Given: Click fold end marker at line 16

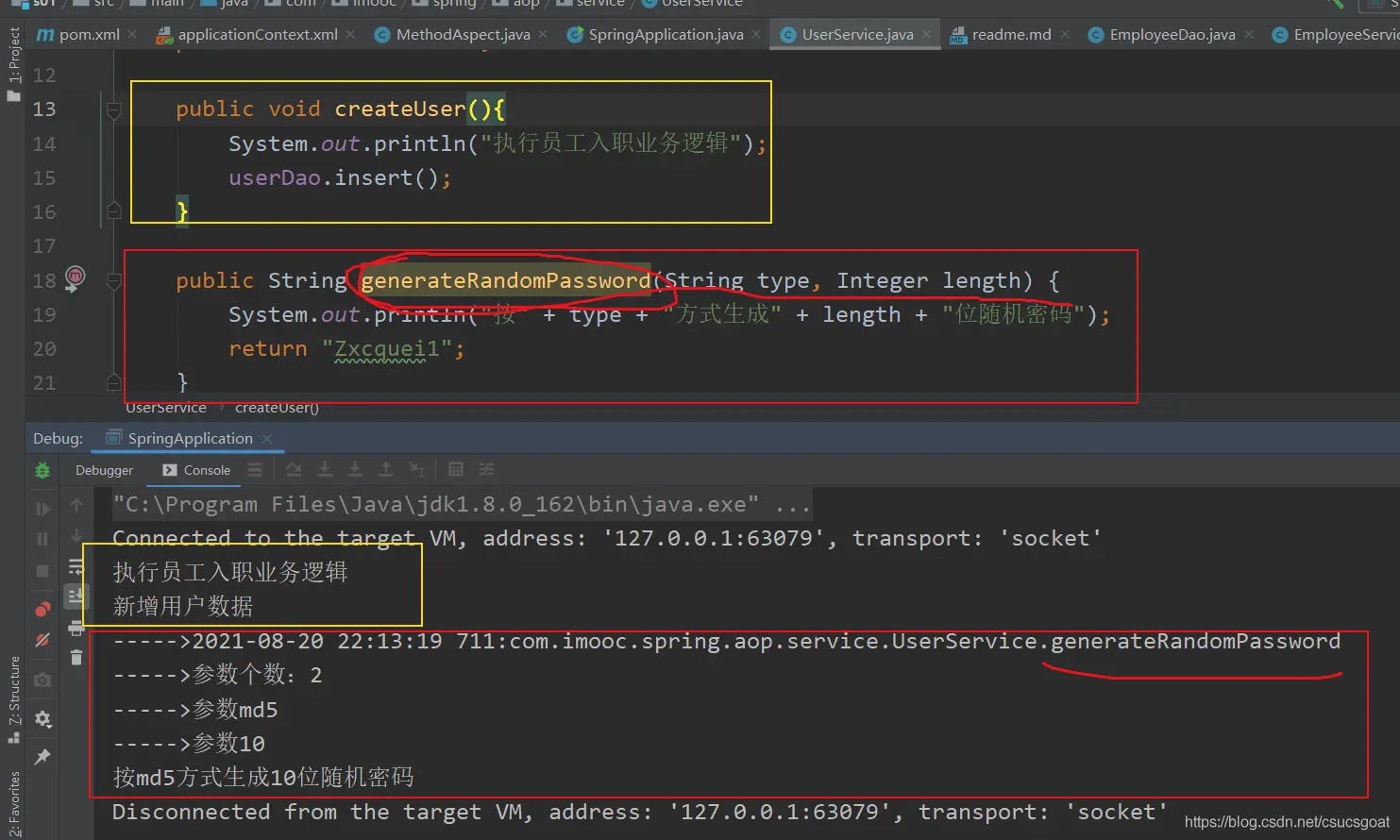Looking at the screenshot, I should [114, 211].
